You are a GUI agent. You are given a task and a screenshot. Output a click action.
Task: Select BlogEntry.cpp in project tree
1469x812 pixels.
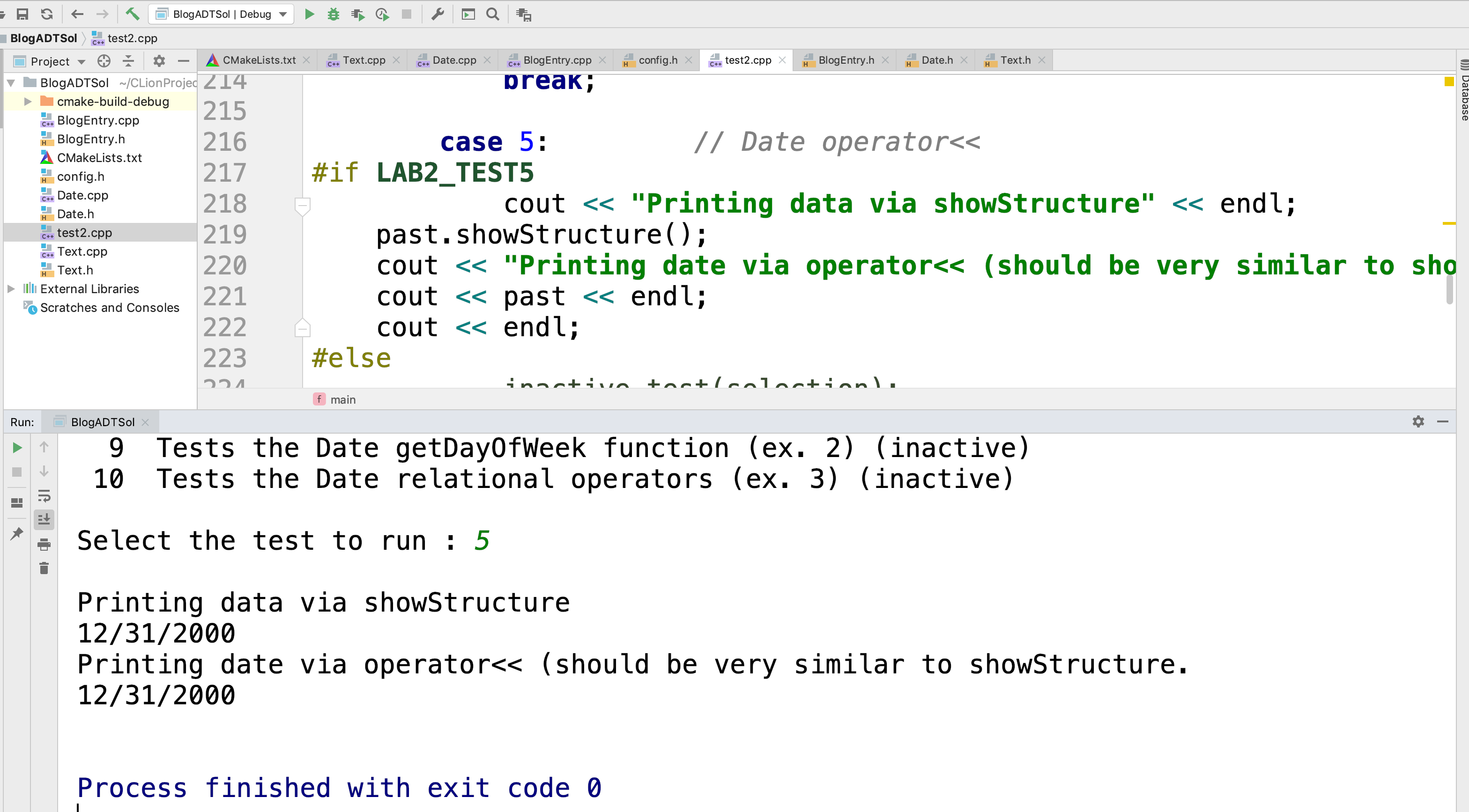pos(97,120)
